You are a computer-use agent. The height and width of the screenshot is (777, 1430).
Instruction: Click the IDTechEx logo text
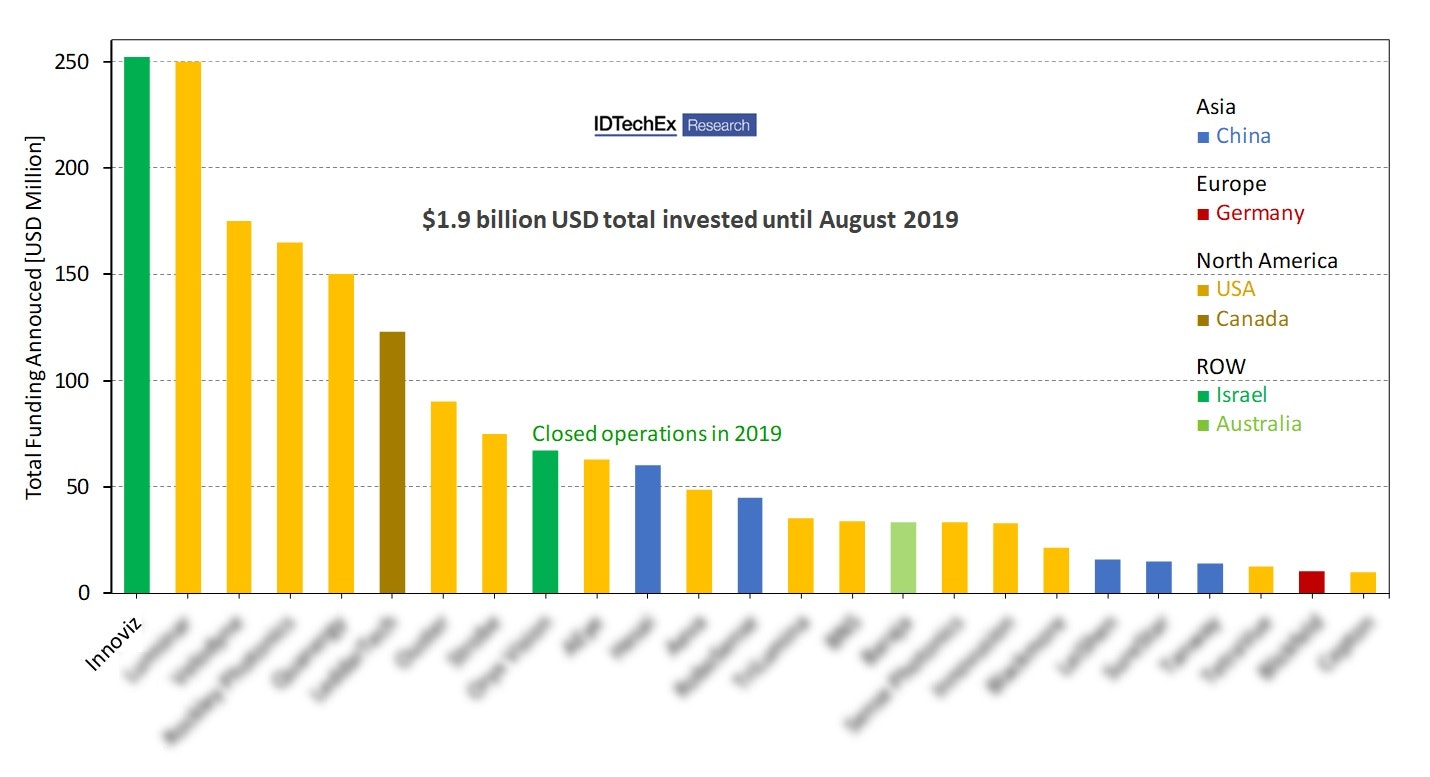636,124
